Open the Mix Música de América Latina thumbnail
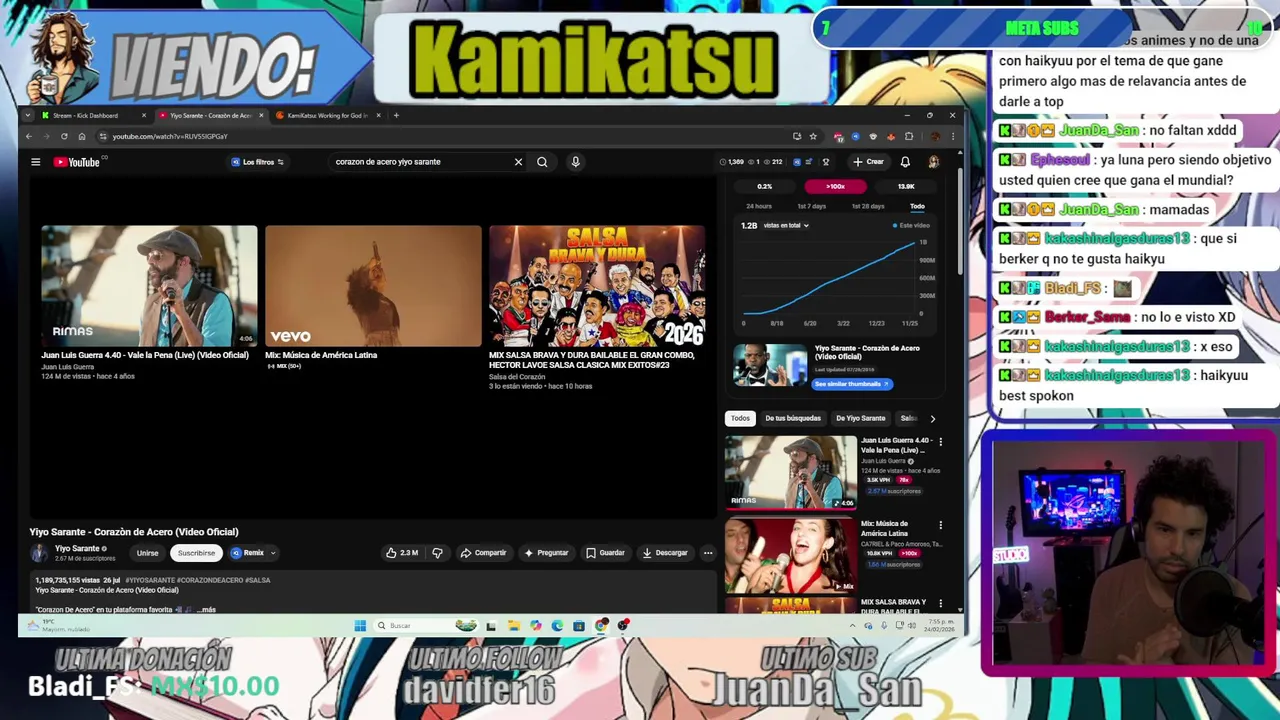The image size is (1280, 720). click(373, 286)
